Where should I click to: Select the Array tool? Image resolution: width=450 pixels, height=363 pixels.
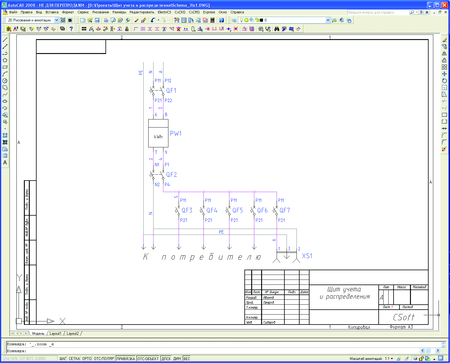pos(444,67)
